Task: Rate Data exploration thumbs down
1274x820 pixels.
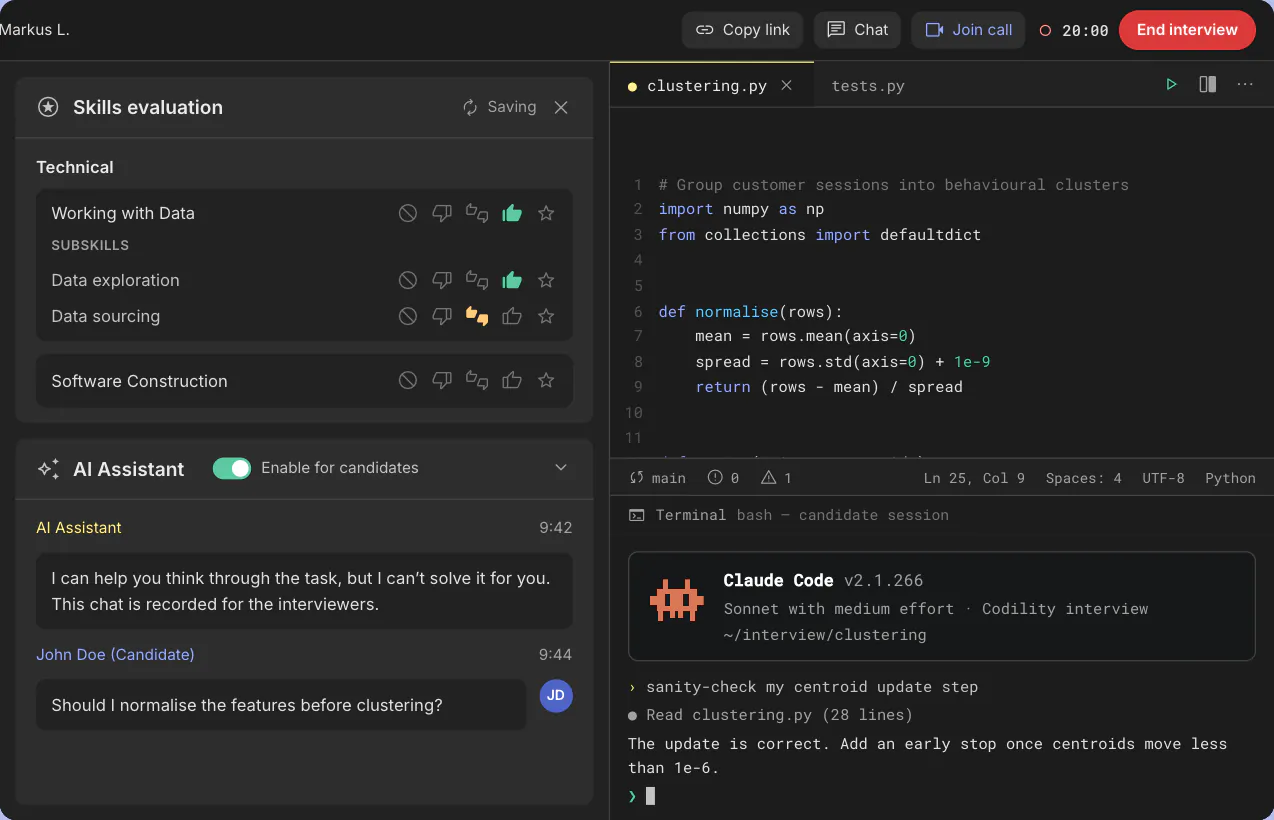Action: click(x=442, y=280)
